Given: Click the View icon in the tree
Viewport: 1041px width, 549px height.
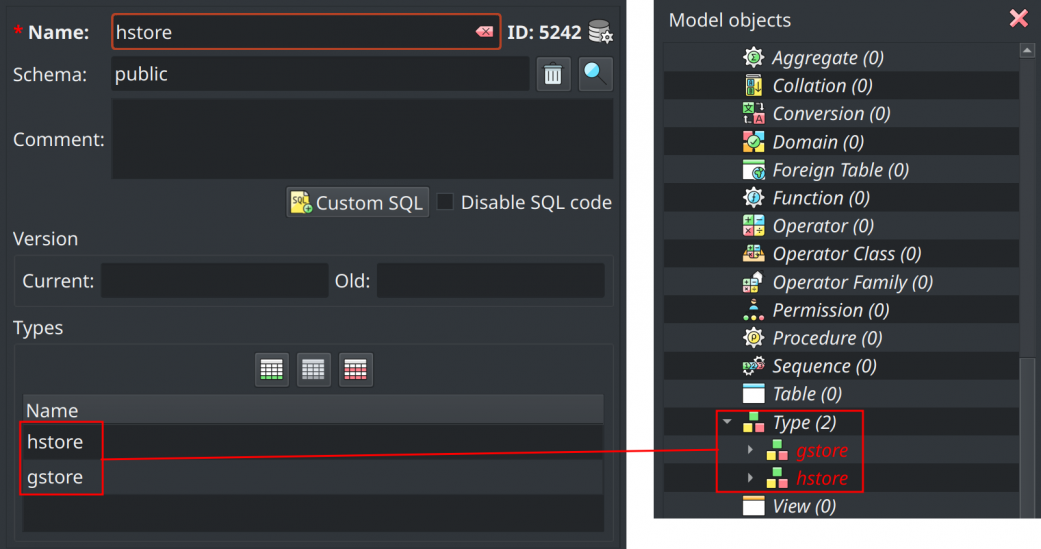Looking at the screenshot, I should pyautogui.click(x=754, y=506).
